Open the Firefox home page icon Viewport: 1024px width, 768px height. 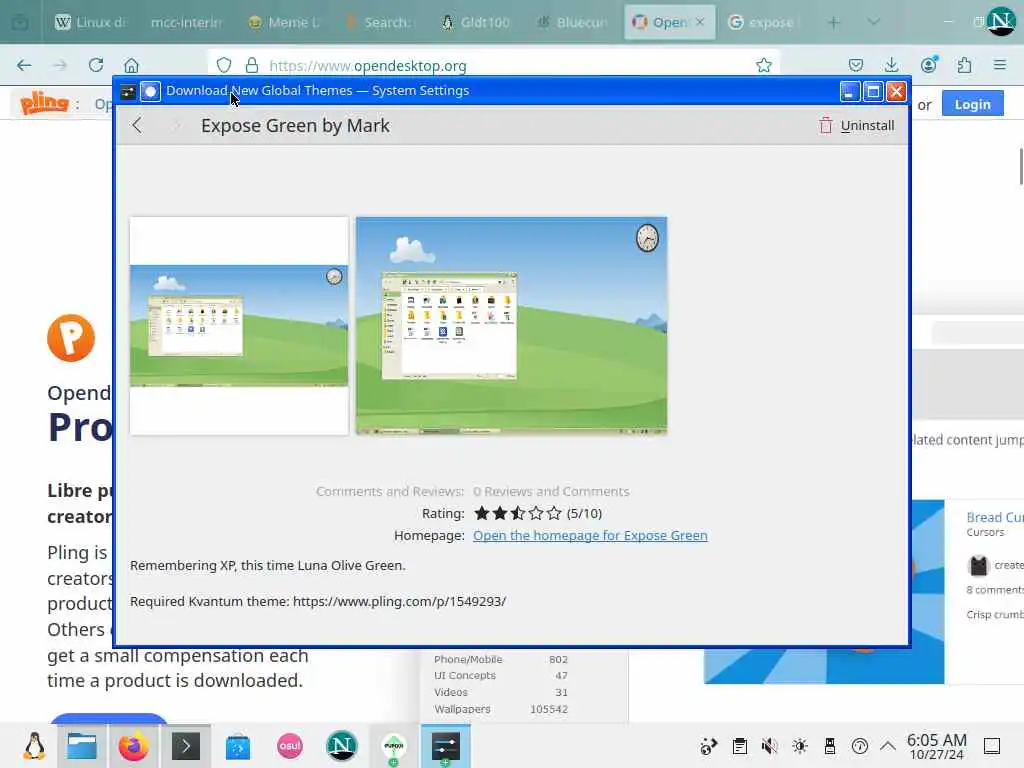click(131, 65)
